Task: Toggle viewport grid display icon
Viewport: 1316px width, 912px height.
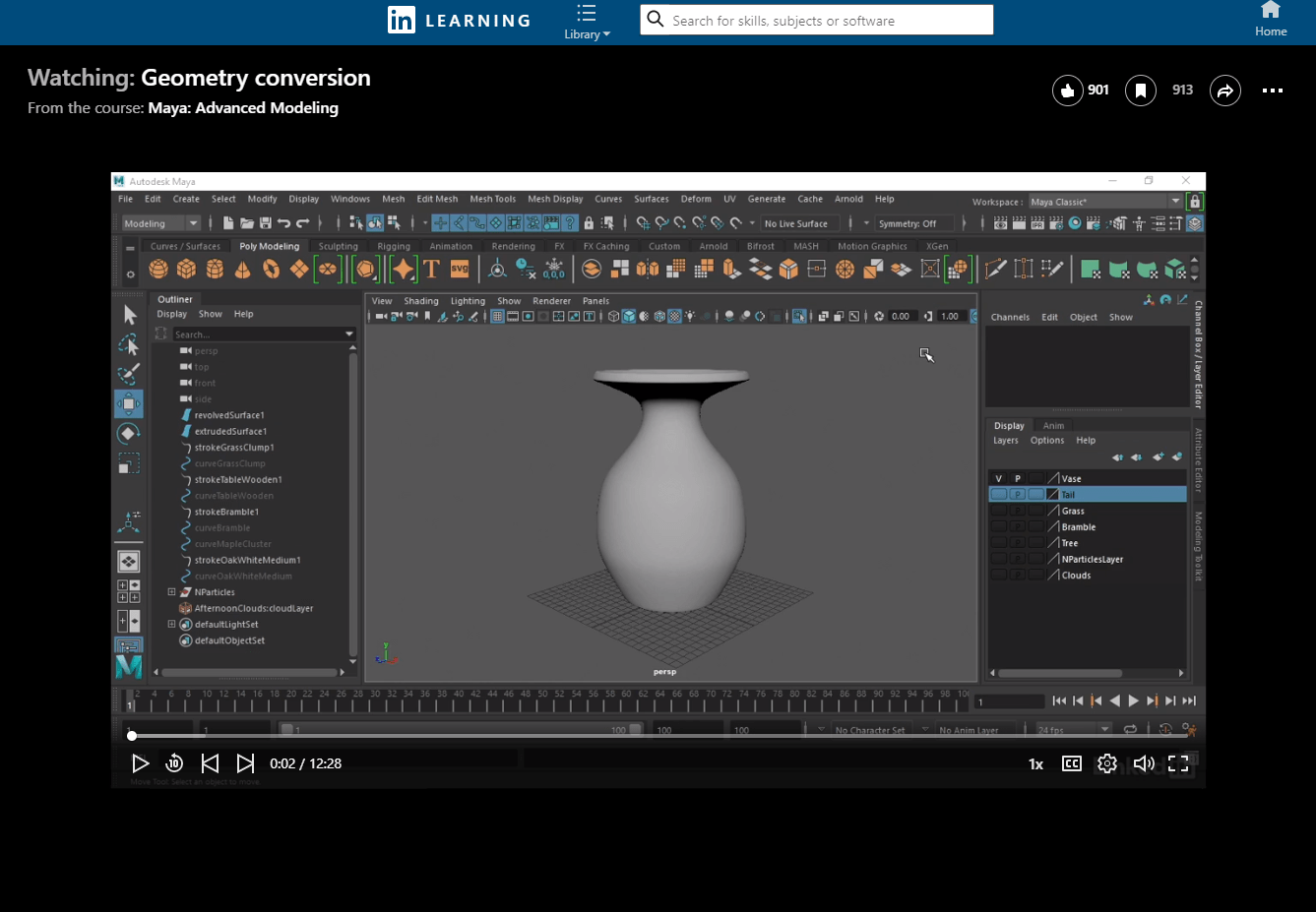Action: pyautogui.click(x=498, y=316)
